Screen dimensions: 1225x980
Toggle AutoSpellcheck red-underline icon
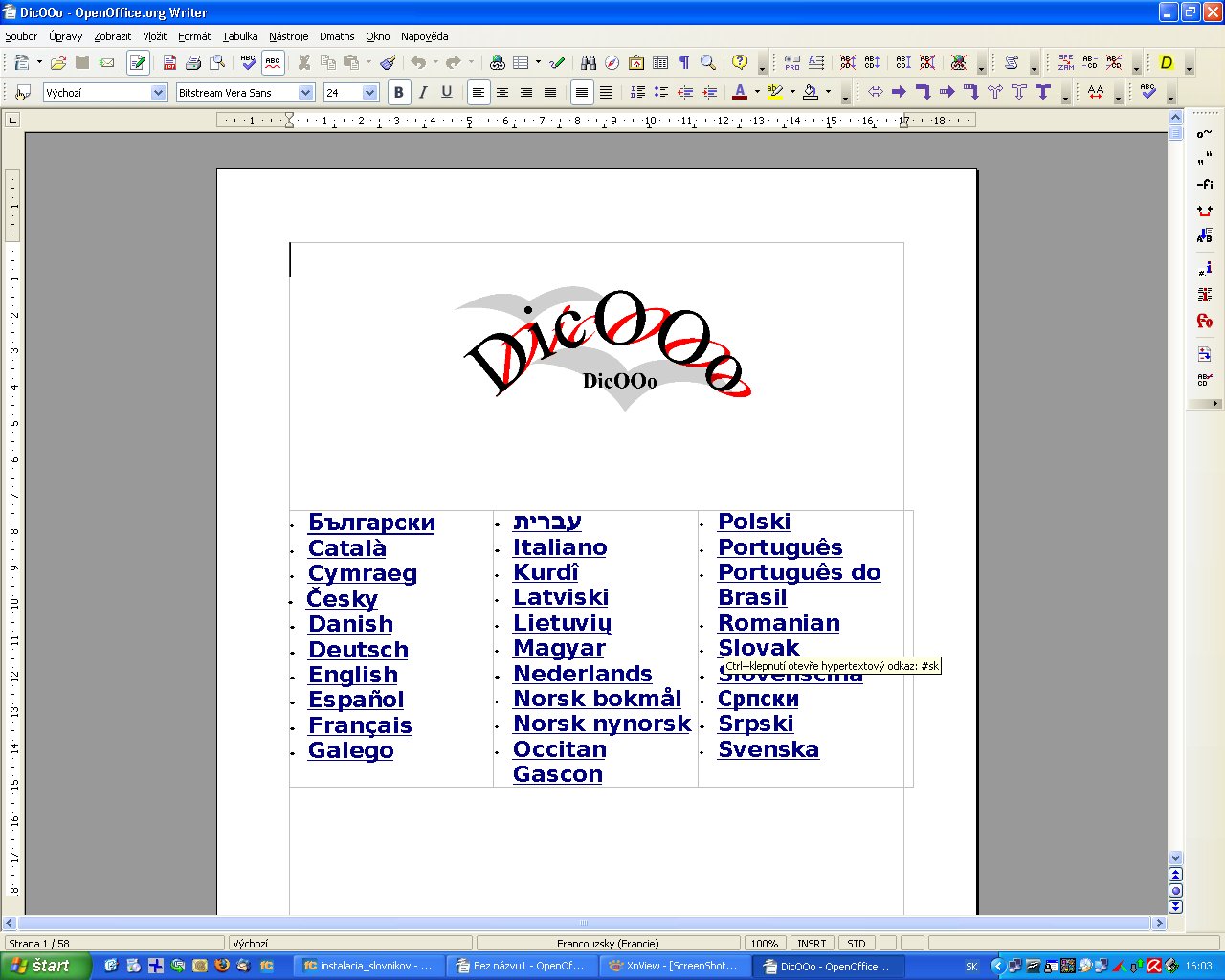click(x=273, y=62)
